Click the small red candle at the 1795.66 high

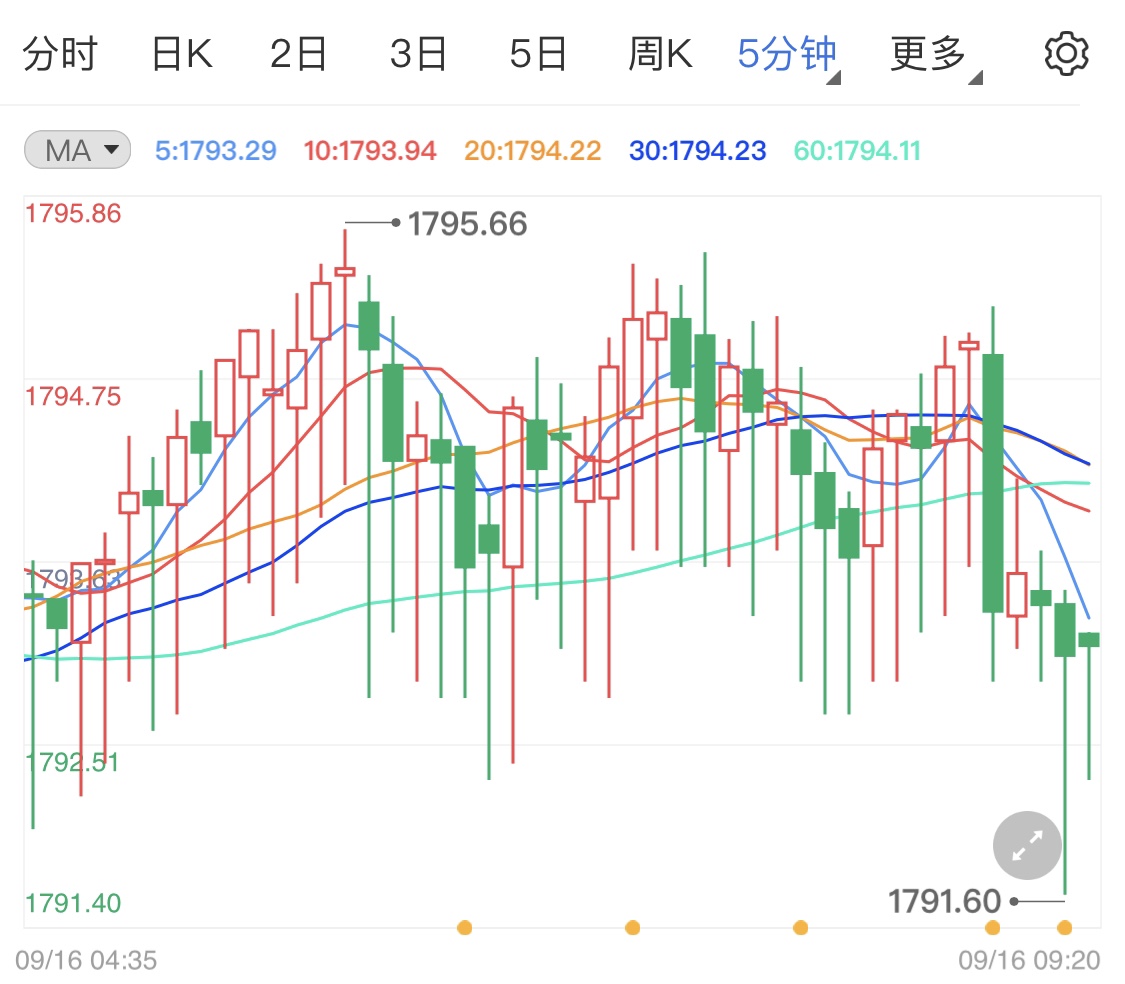(345, 271)
